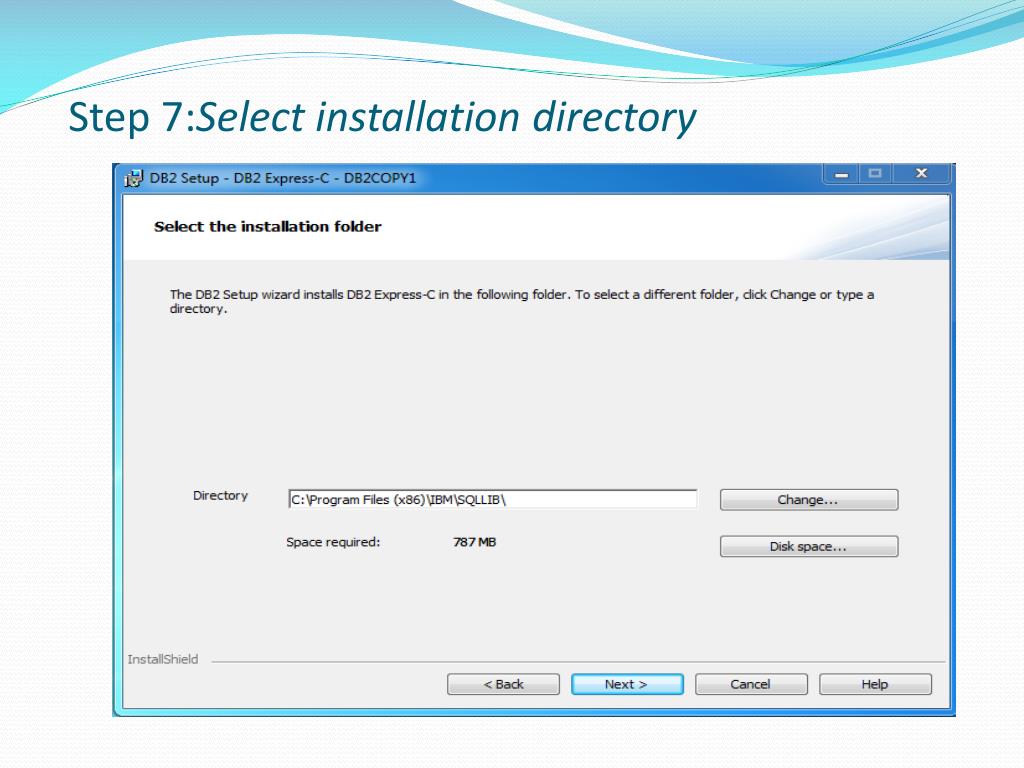The width and height of the screenshot is (1024, 768).
Task: Click the DB2 Setup title bar icon
Action: coord(134,178)
